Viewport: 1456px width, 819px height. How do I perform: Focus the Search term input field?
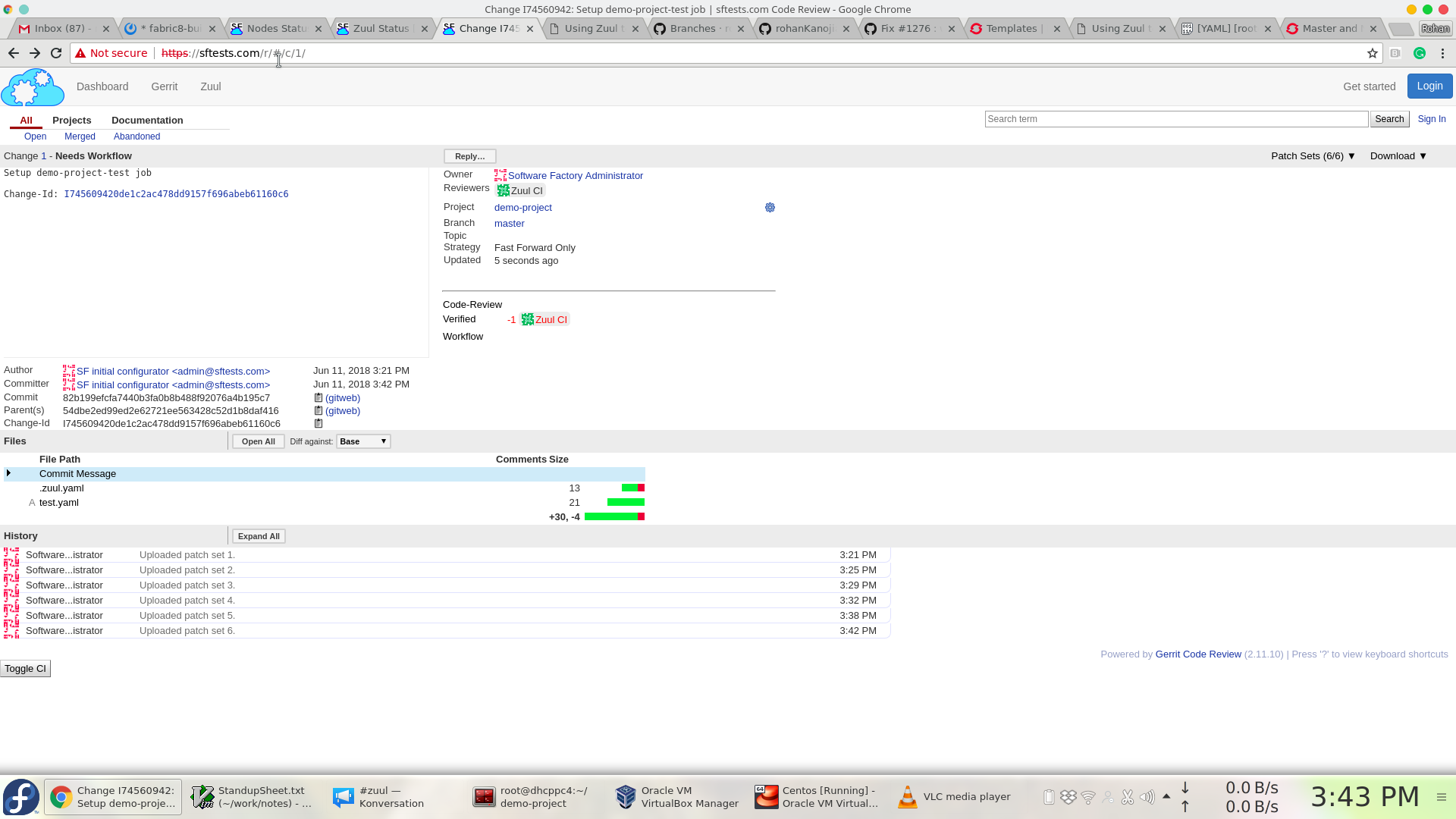tap(1176, 119)
